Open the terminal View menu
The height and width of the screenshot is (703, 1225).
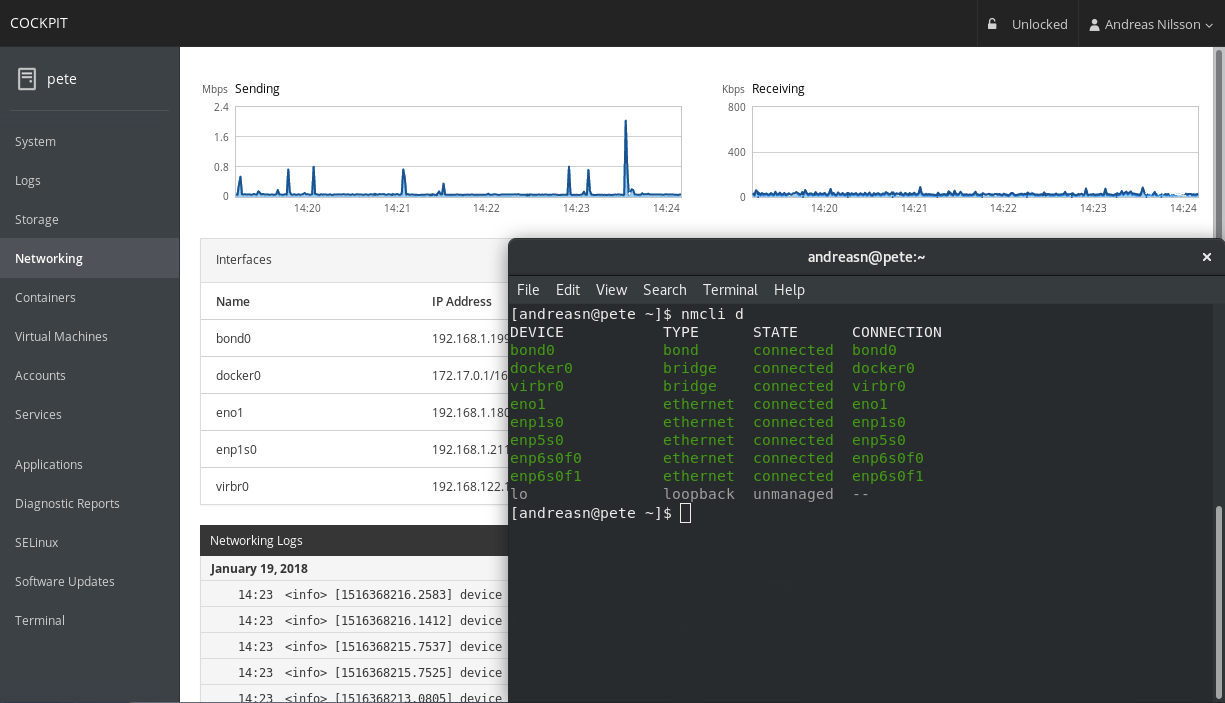pos(611,290)
